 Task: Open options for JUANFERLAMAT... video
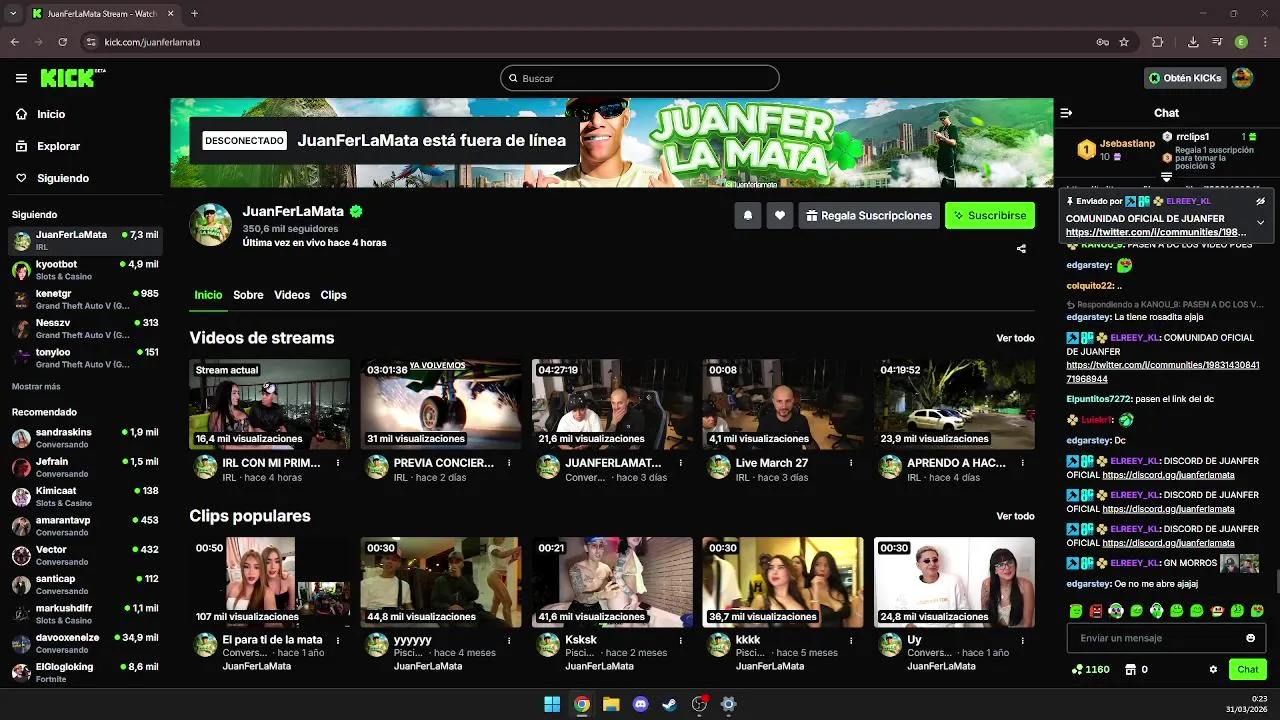coord(680,463)
